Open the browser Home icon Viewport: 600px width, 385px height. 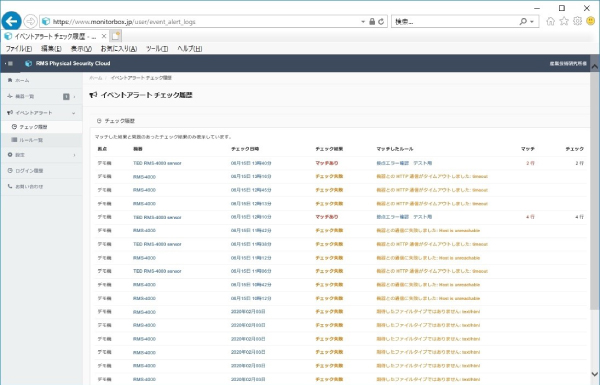[550, 21]
